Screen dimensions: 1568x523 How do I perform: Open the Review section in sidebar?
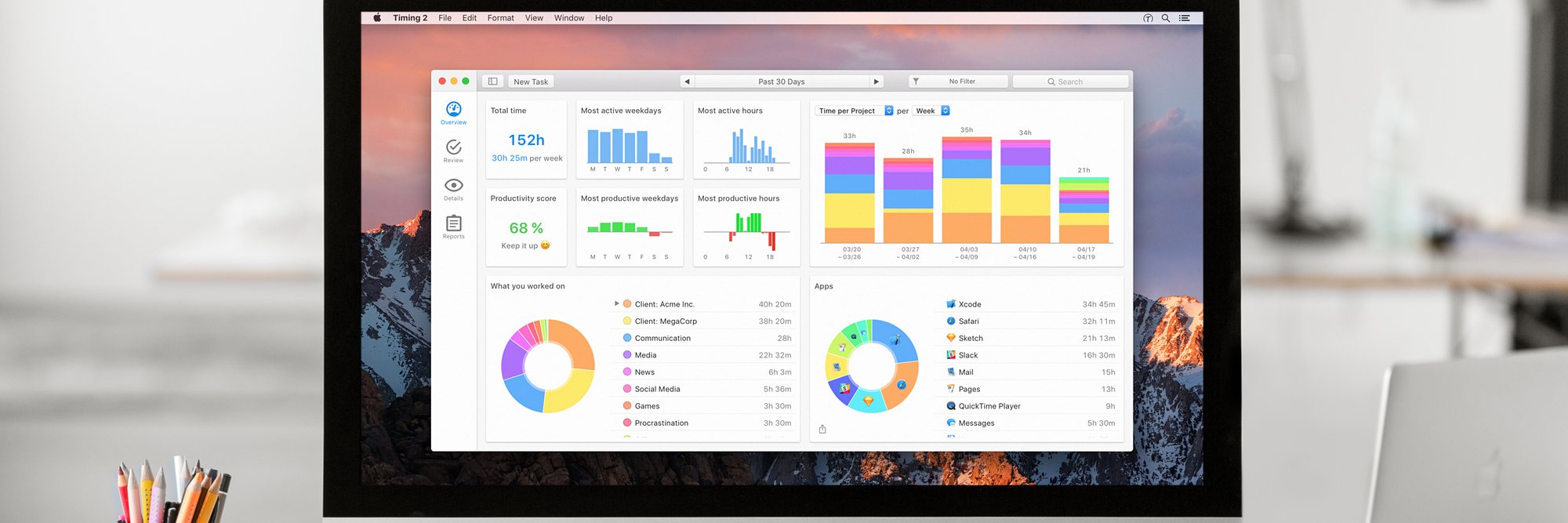click(x=453, y=151)
